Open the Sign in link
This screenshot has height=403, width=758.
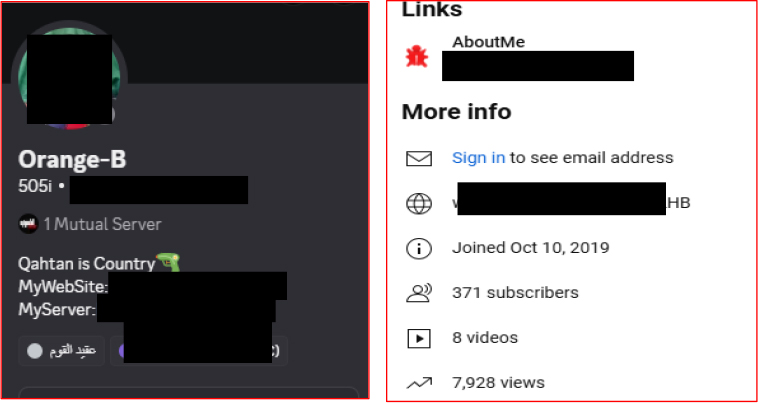(x=479, y=158)
